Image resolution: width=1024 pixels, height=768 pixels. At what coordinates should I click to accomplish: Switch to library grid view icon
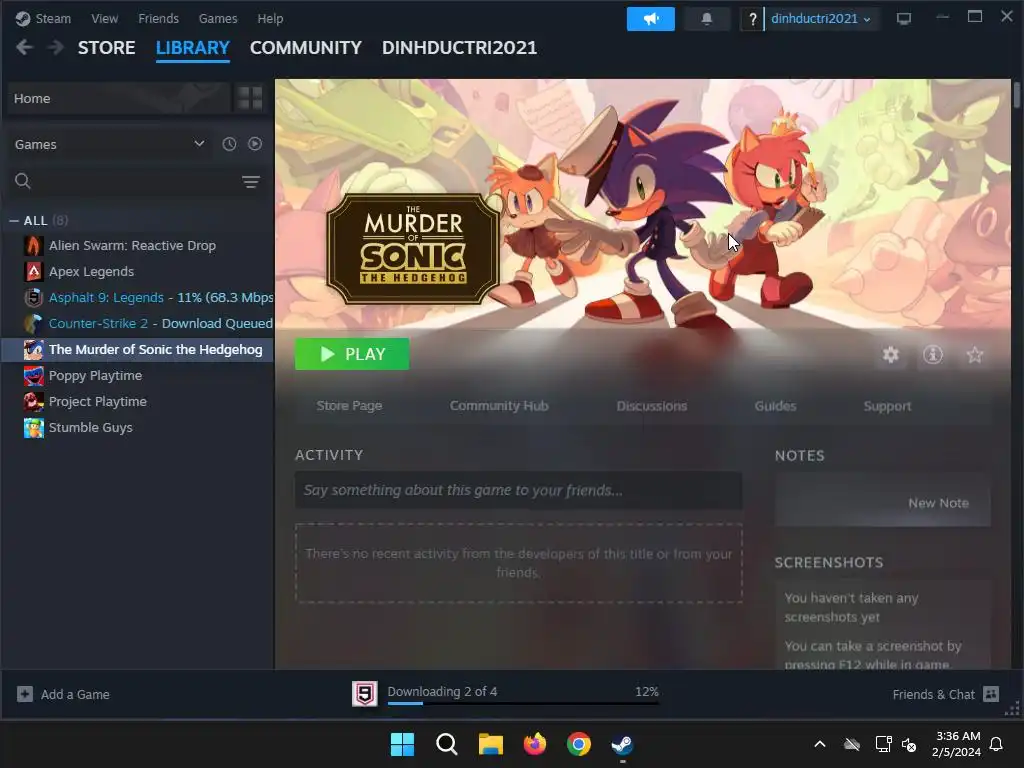(x=249, y=98)
